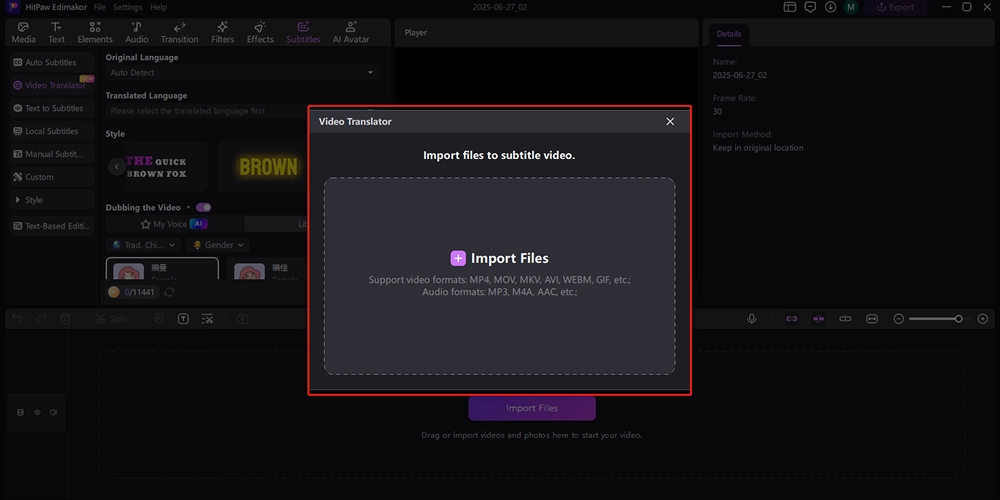Expand the Dubbing the Video arrow

[188, 208]
